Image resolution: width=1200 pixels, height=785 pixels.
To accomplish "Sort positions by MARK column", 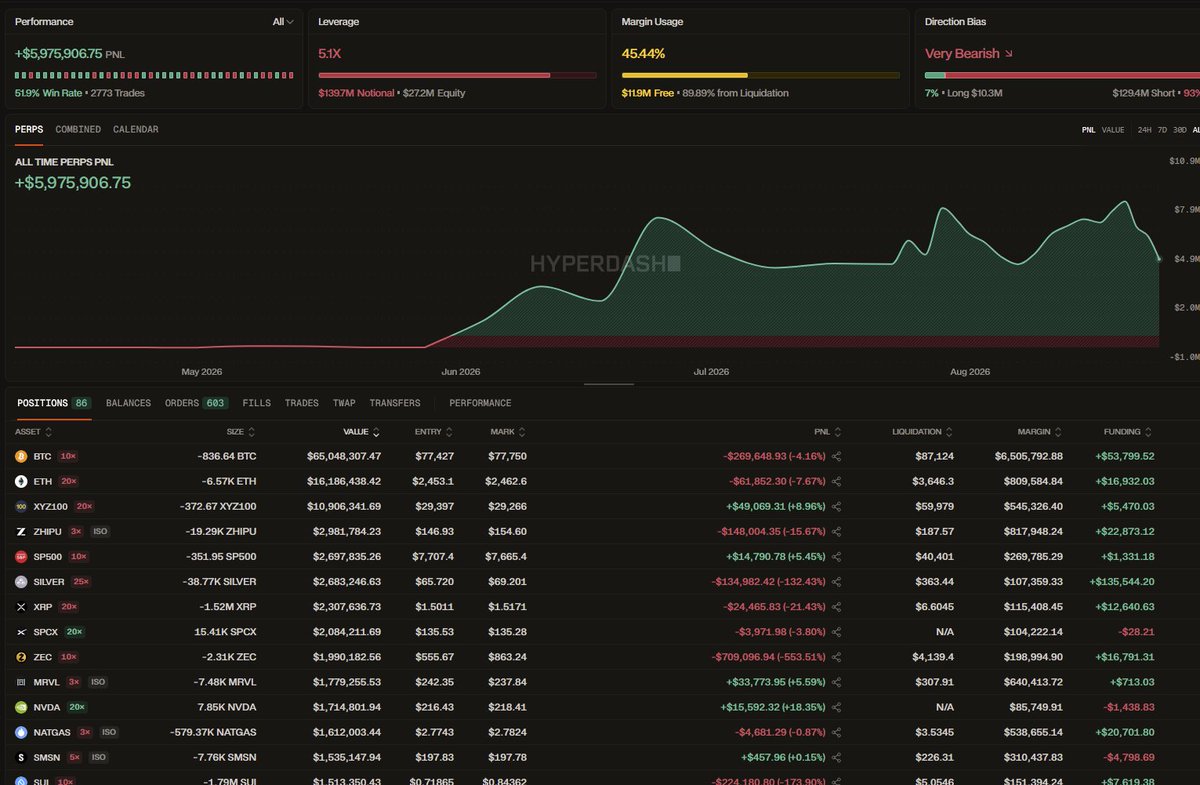I will tap(508, 432).
